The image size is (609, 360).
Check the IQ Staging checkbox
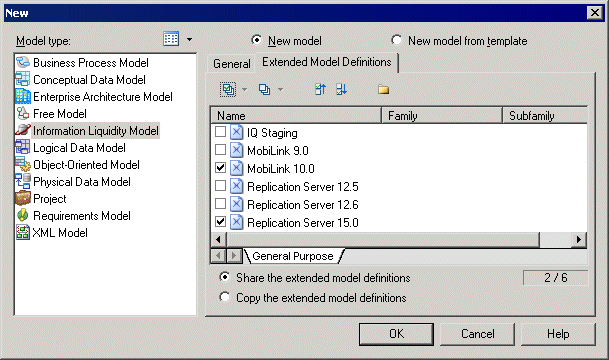click(220, 132)
